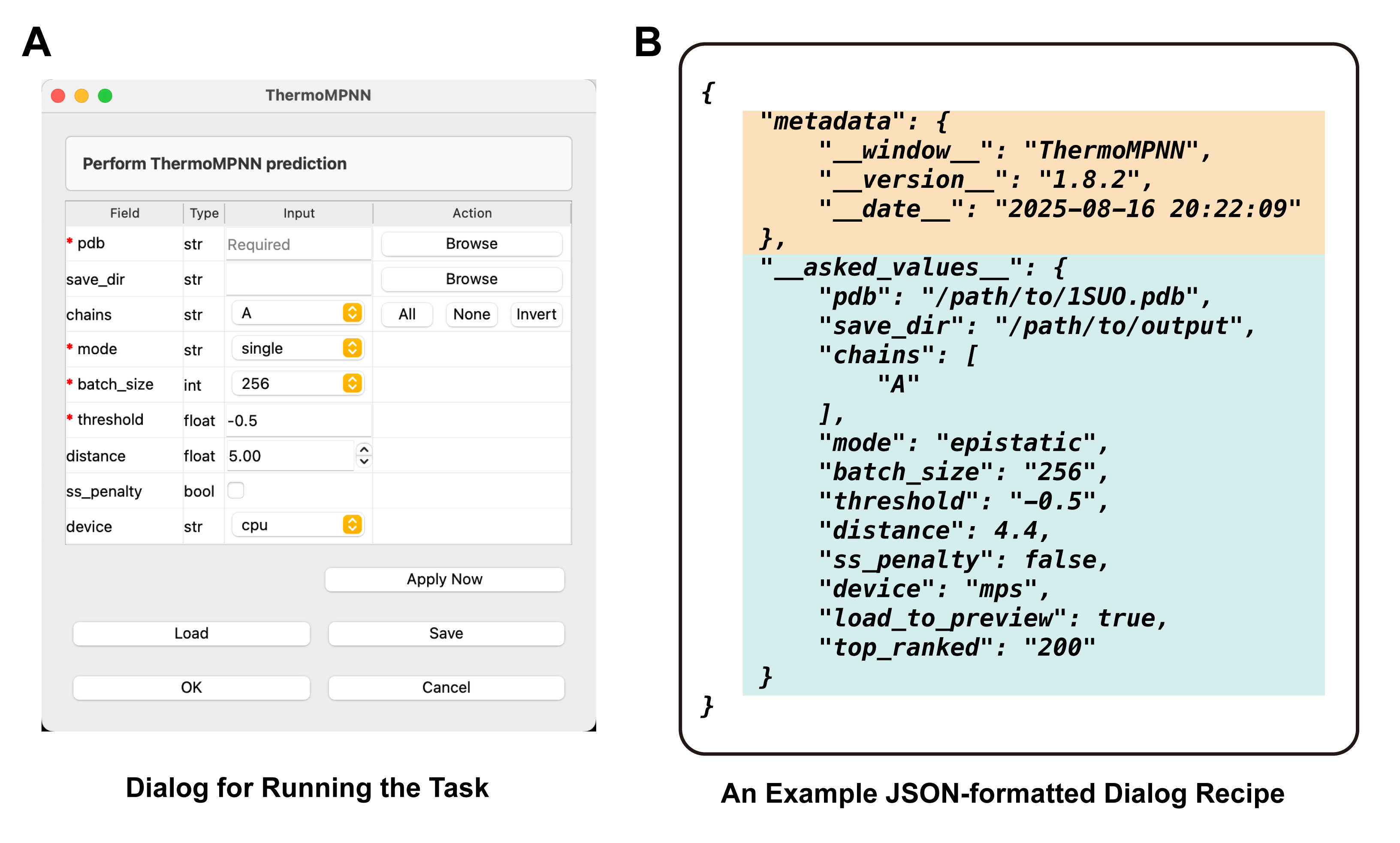Click the 'pdb' field label

point(91,243)
